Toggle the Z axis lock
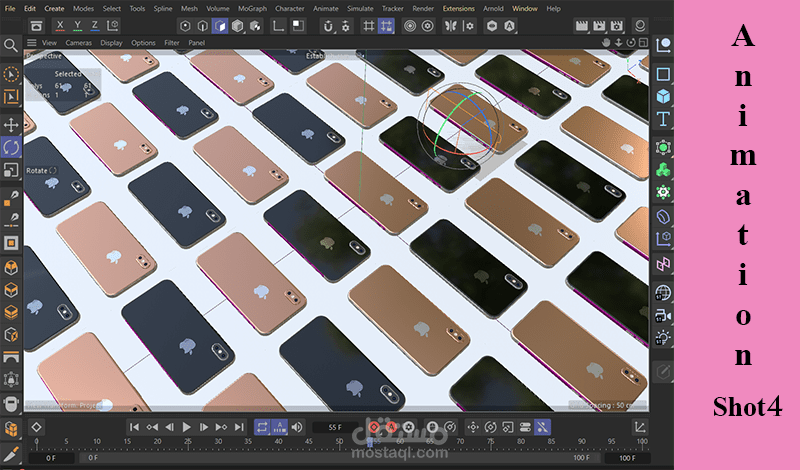 coord(95,26)
